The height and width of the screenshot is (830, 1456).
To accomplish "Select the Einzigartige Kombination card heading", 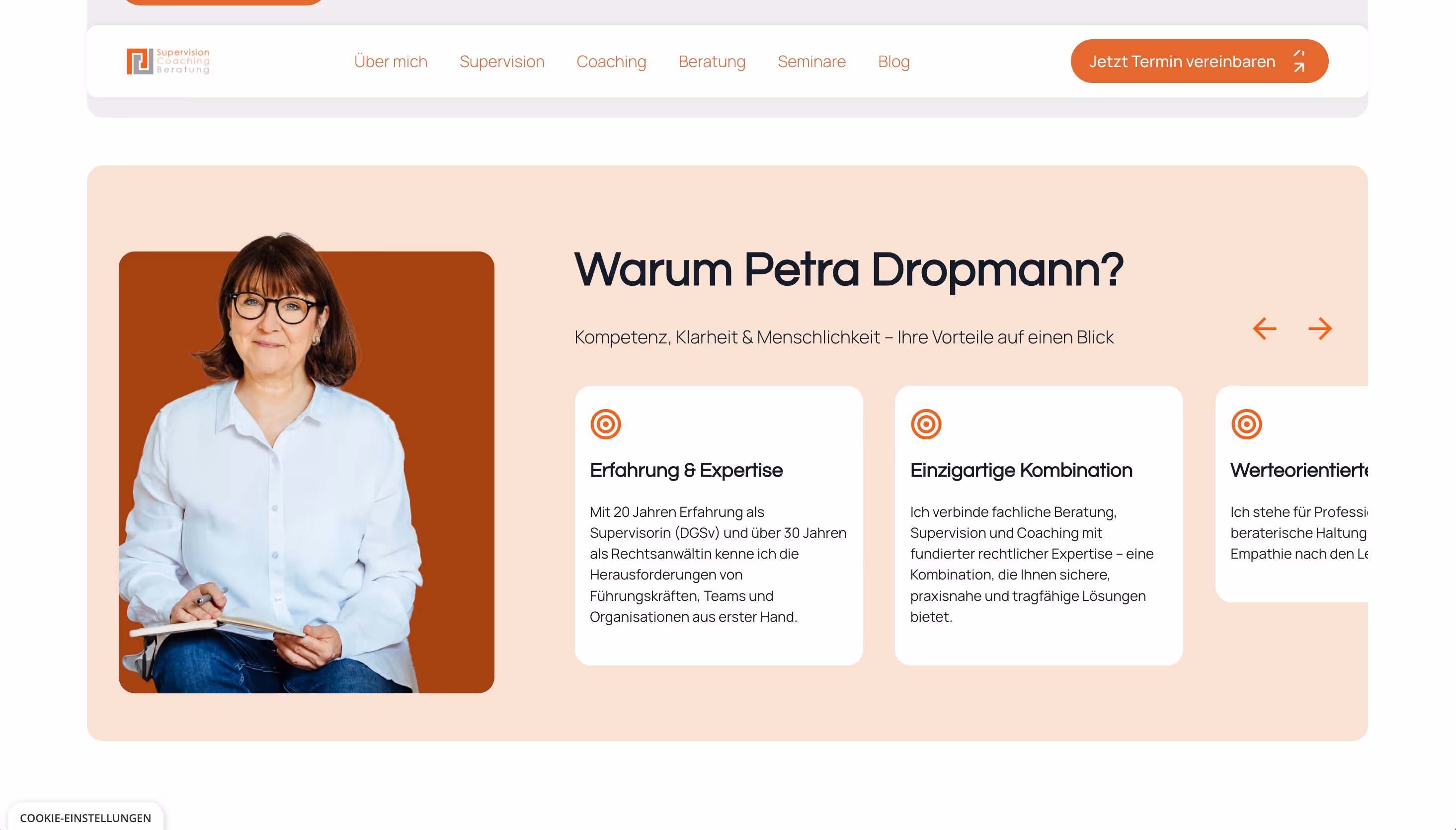I will pyautogui.click(x=1021, y=470).
